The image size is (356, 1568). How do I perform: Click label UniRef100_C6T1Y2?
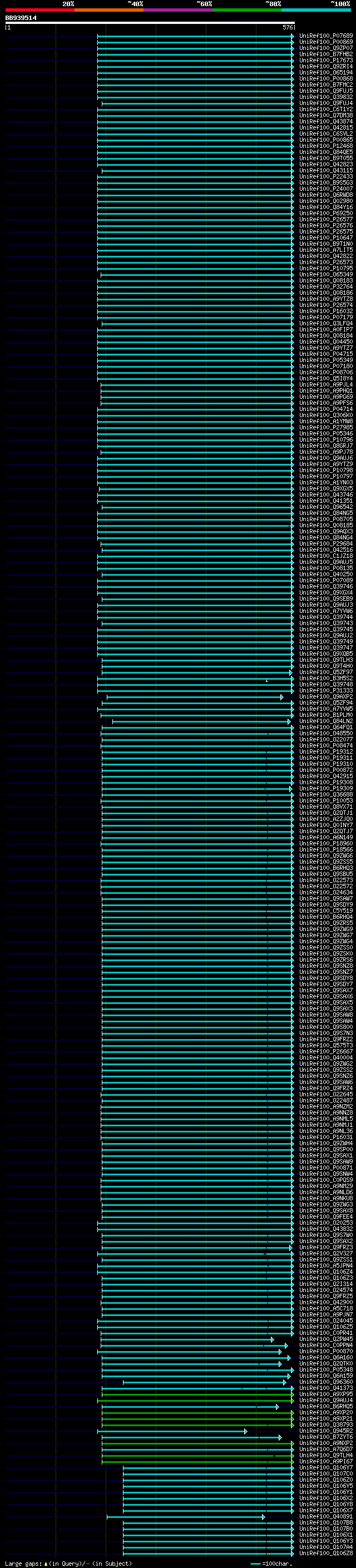pos(326,110)
